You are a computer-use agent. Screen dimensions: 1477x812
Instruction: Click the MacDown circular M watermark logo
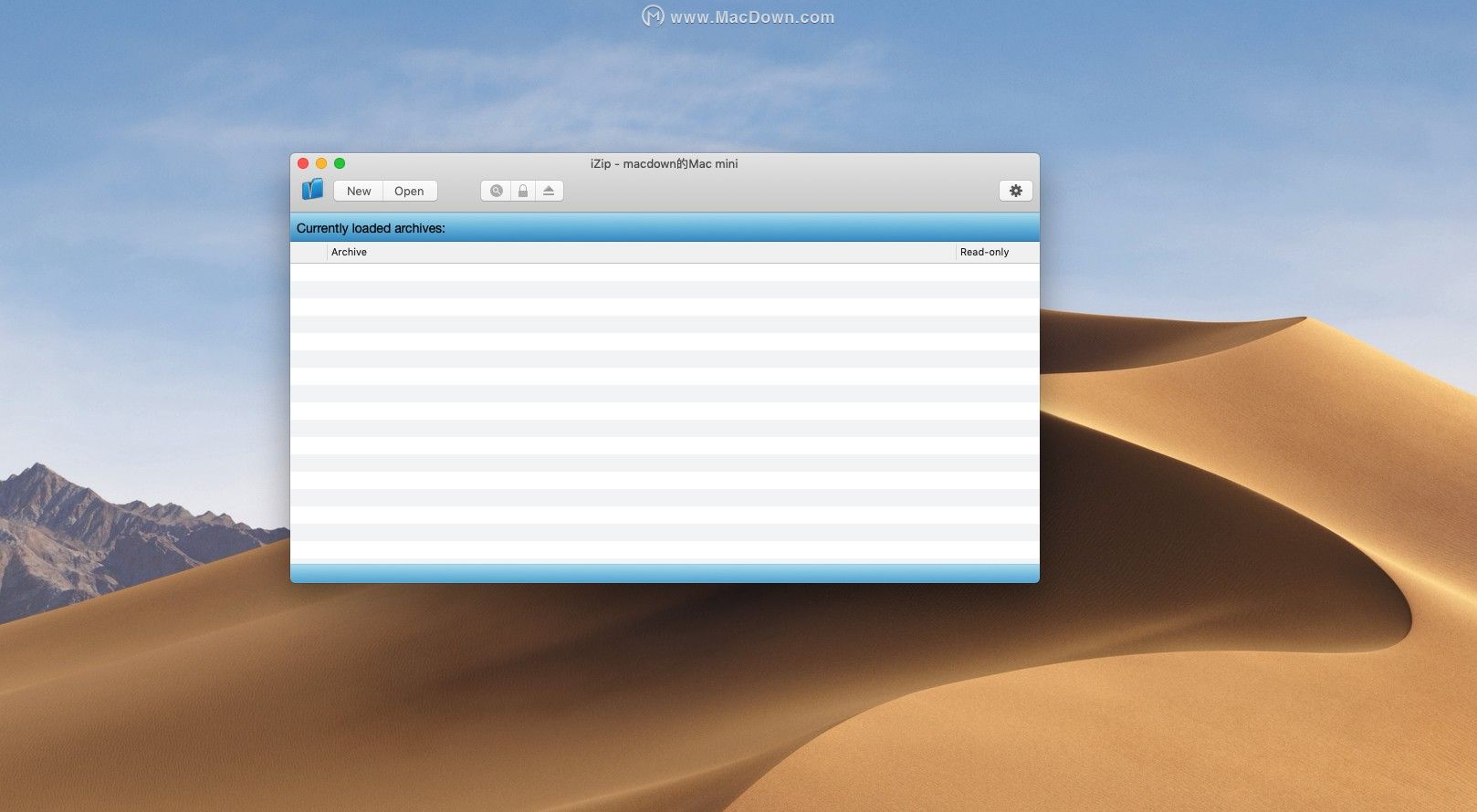pyautogui.click(x=653, y=16)
